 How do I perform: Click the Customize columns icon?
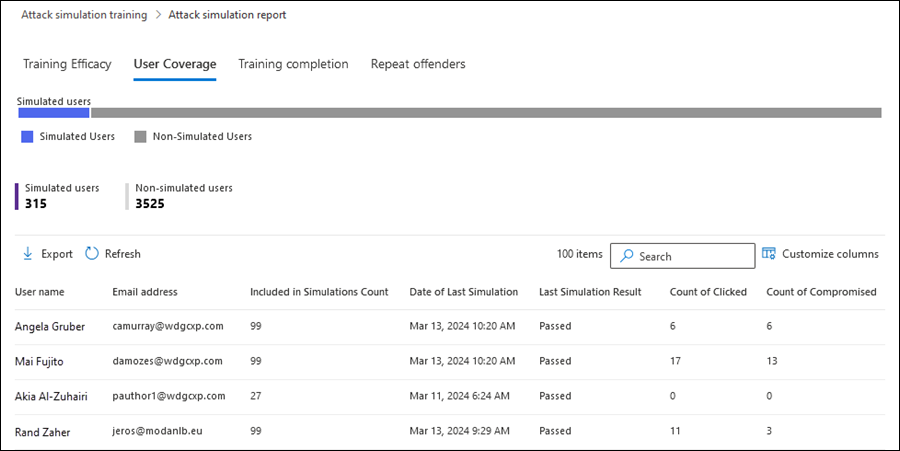click(769, 254)
